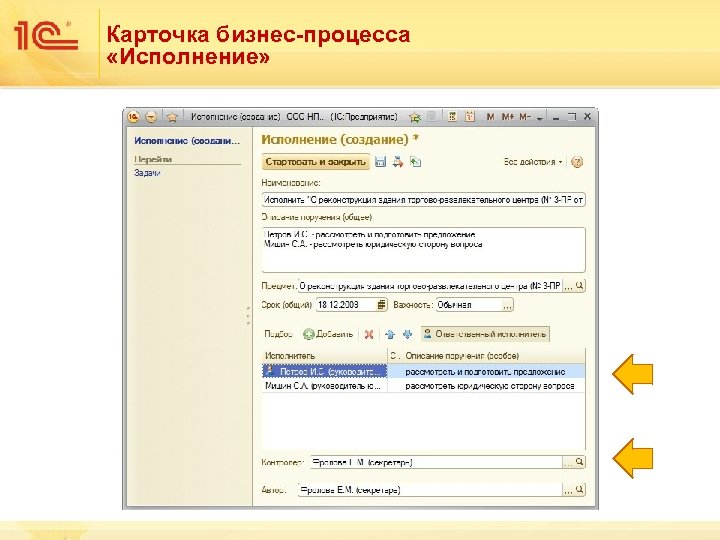The image size is (720, 540).
Task: Click Описание поручения (особое) column header
Action: pyautogui.click(x=495, y=355)
